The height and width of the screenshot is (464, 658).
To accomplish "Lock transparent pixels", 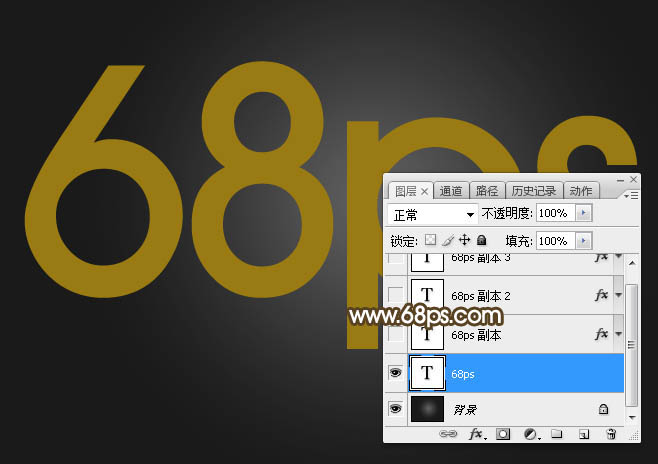I will click(431, 240).
